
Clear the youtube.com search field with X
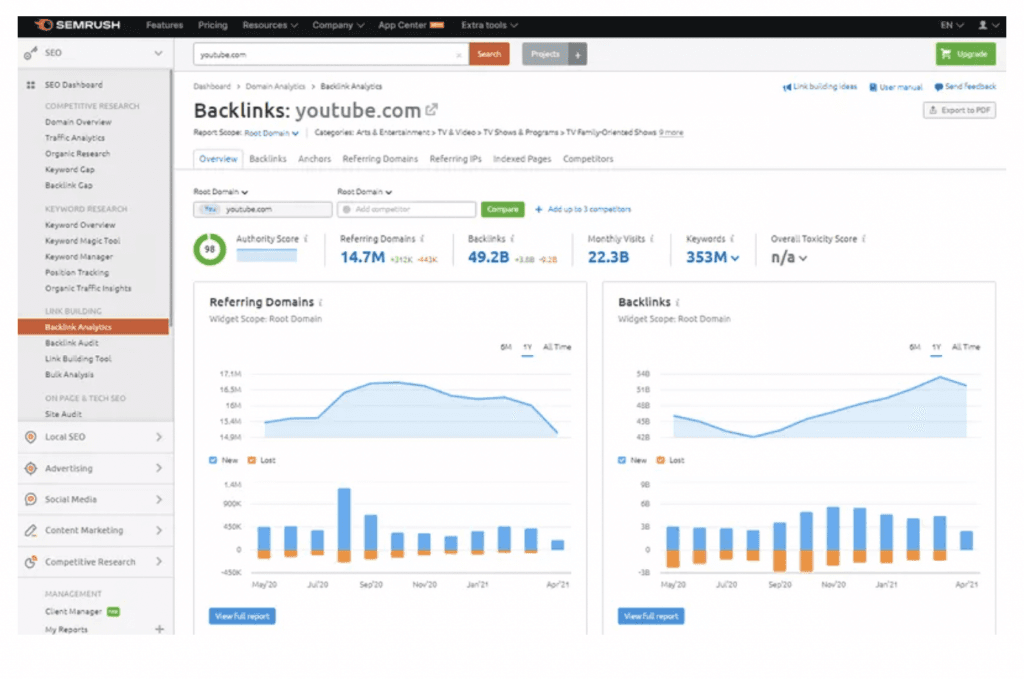[458, 55]
